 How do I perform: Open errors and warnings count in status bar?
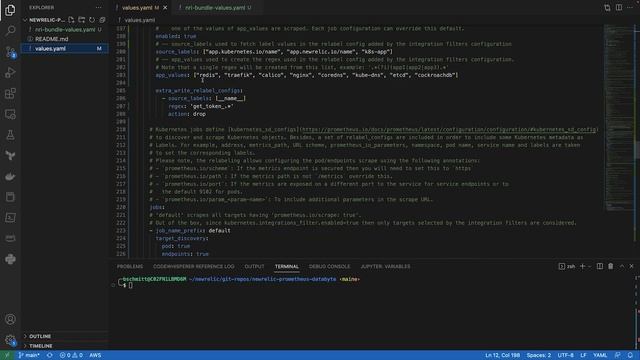click(71, 355)
